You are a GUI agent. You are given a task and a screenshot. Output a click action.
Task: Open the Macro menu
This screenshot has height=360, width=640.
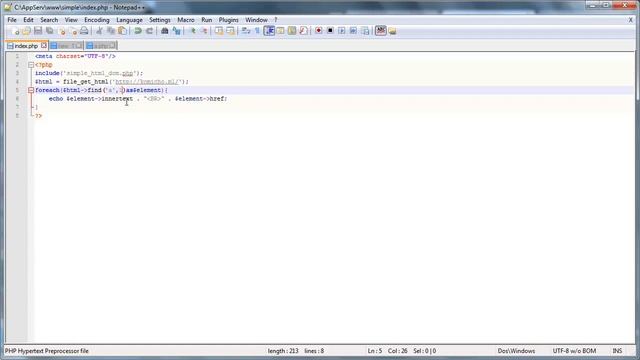(186, 20)
